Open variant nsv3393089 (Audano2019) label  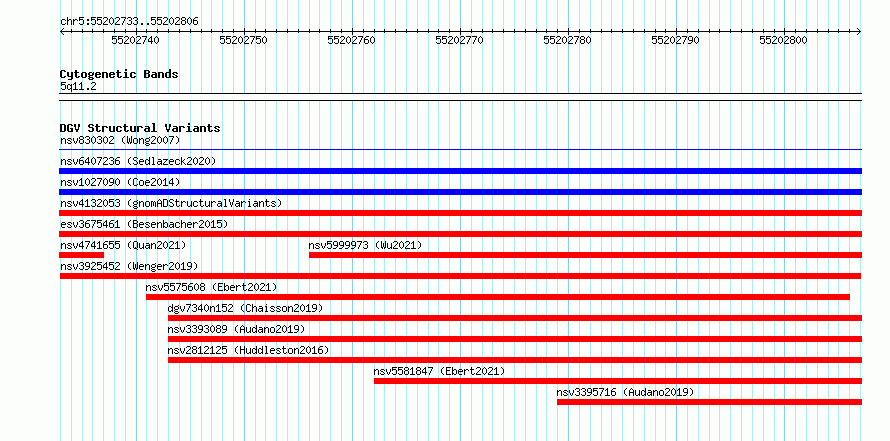pos(236,329)
